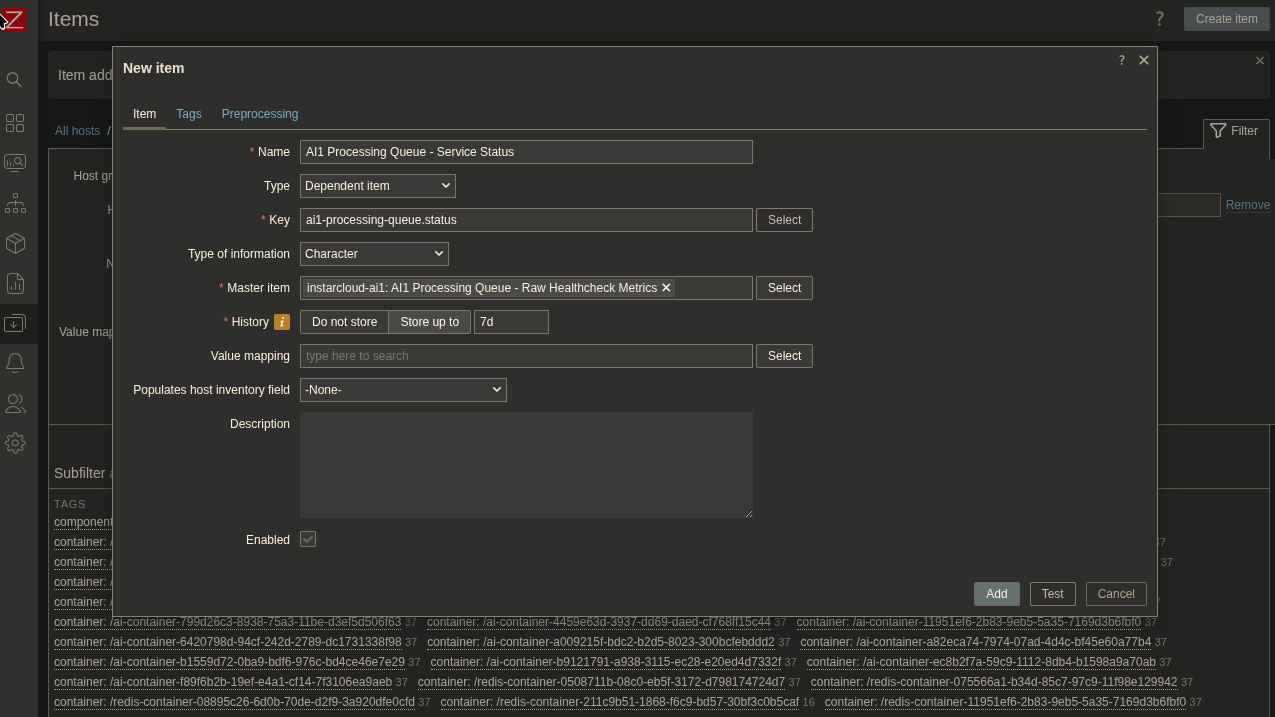Close the New item dialog
1275x717 pixels.
(1144, 60)
